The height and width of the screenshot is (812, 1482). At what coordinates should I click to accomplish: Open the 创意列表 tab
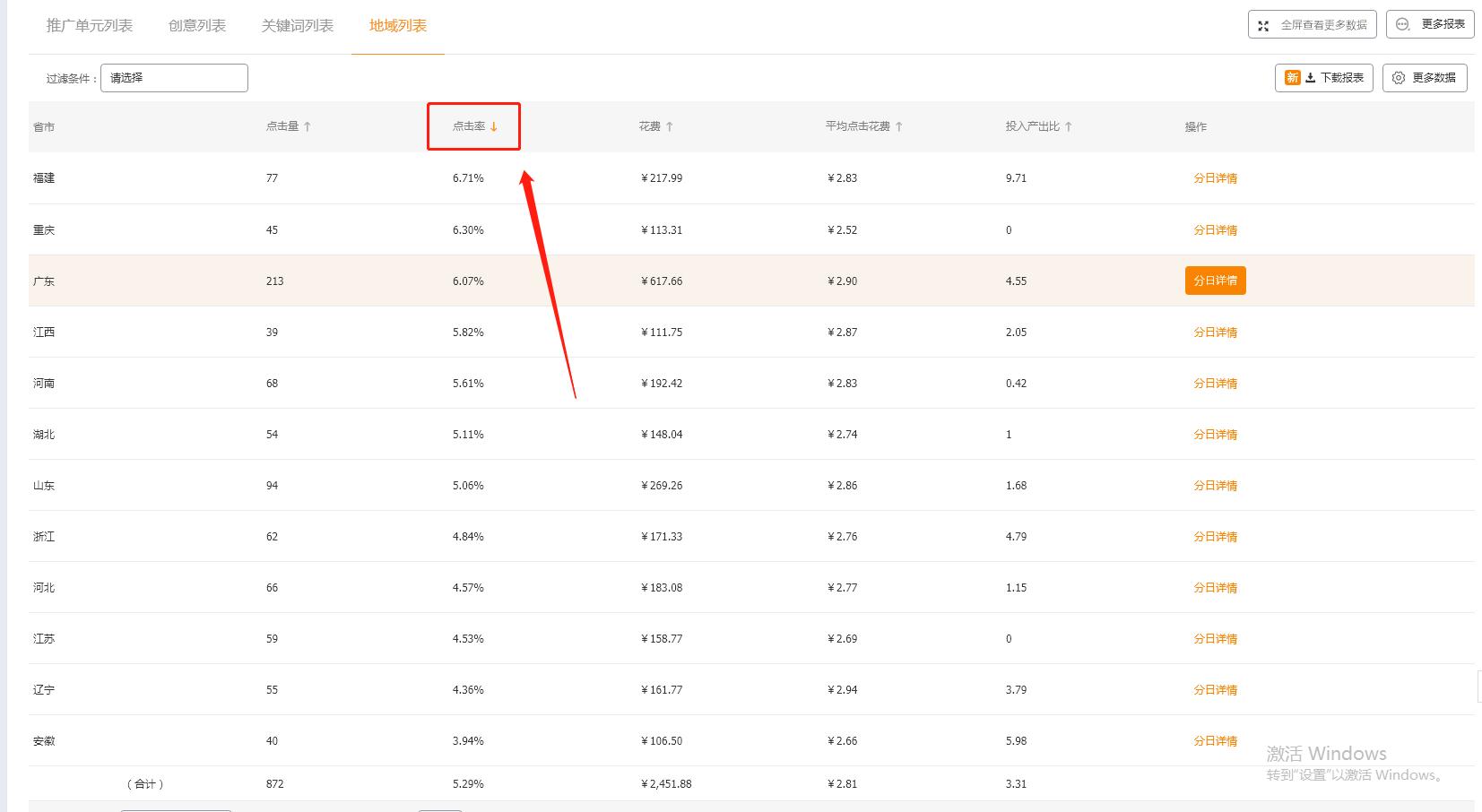tap(197, 26)
